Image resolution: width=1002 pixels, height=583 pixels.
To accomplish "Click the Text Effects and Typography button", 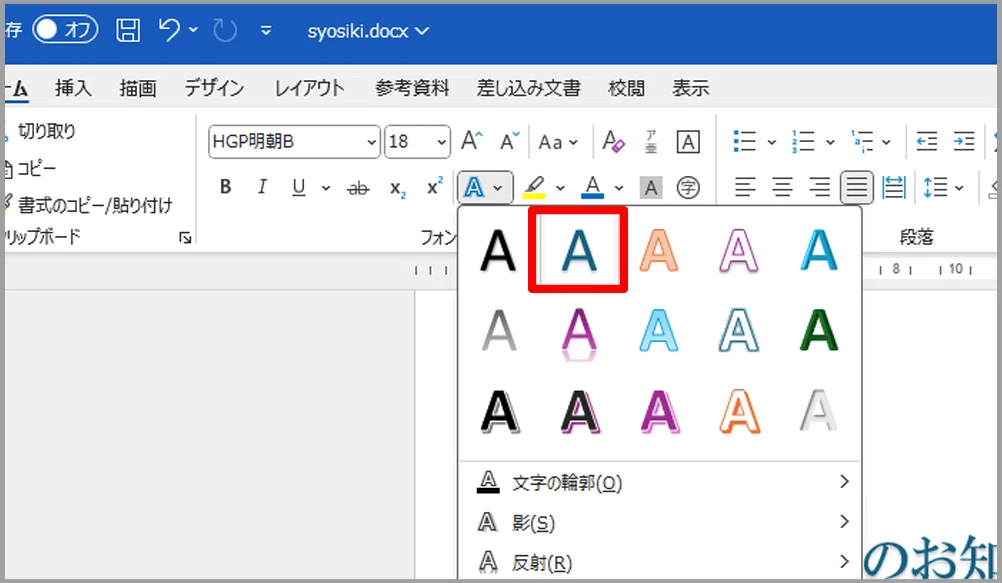I will [x=484, y=187].
